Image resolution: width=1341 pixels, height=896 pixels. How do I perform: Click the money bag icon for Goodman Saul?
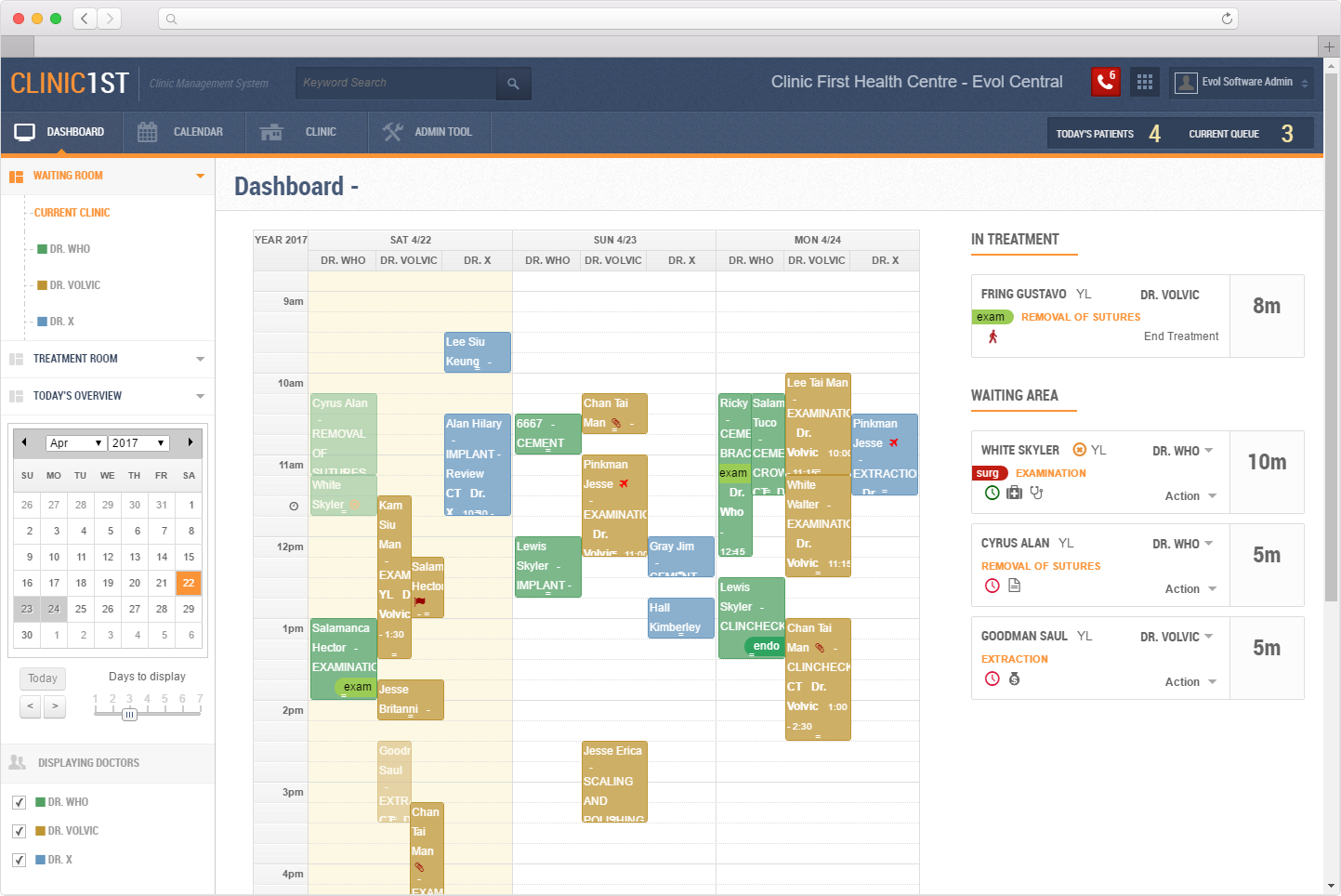(x=1014, y=679)
